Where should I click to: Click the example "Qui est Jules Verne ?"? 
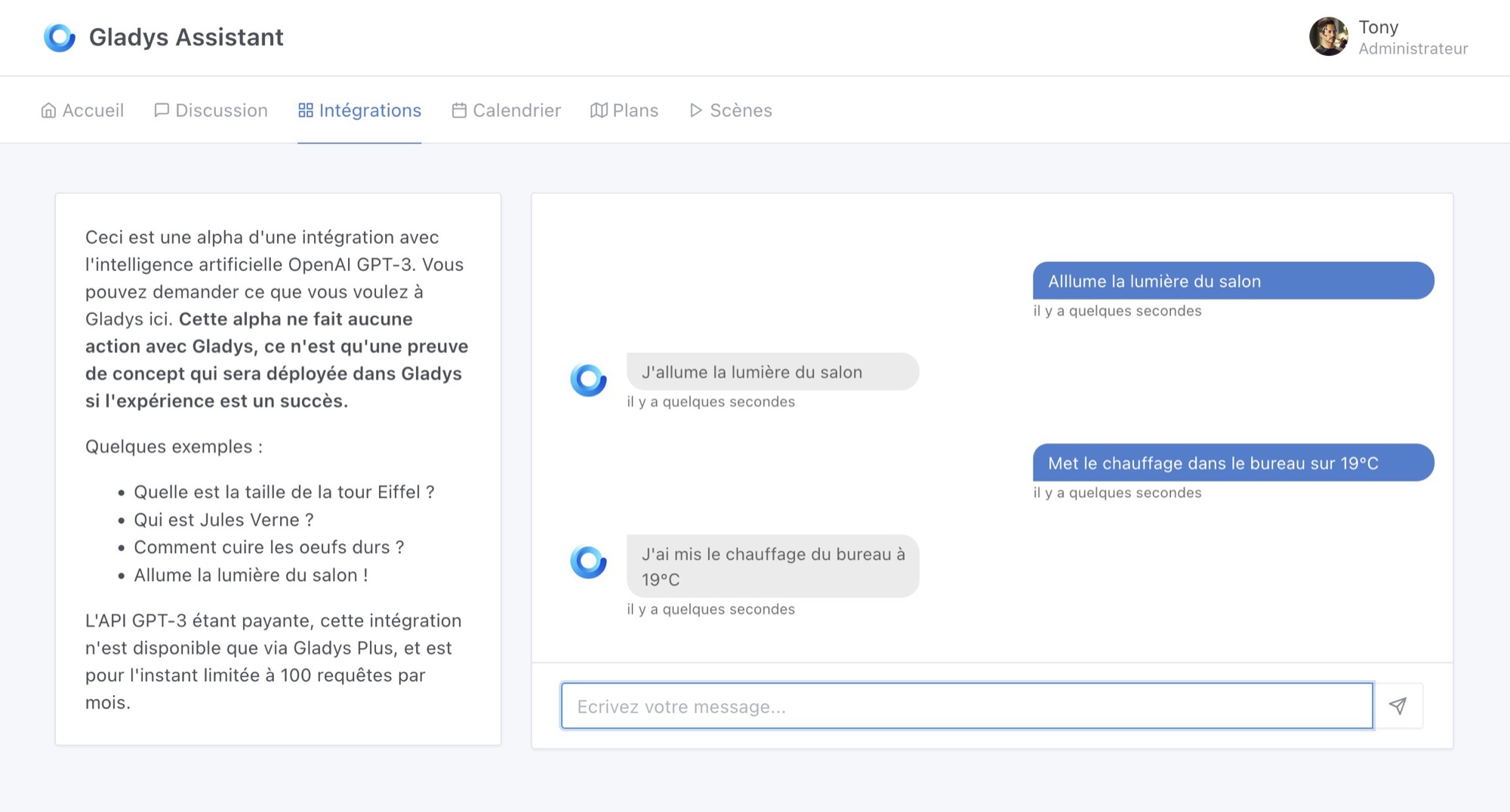click(223, 520)
